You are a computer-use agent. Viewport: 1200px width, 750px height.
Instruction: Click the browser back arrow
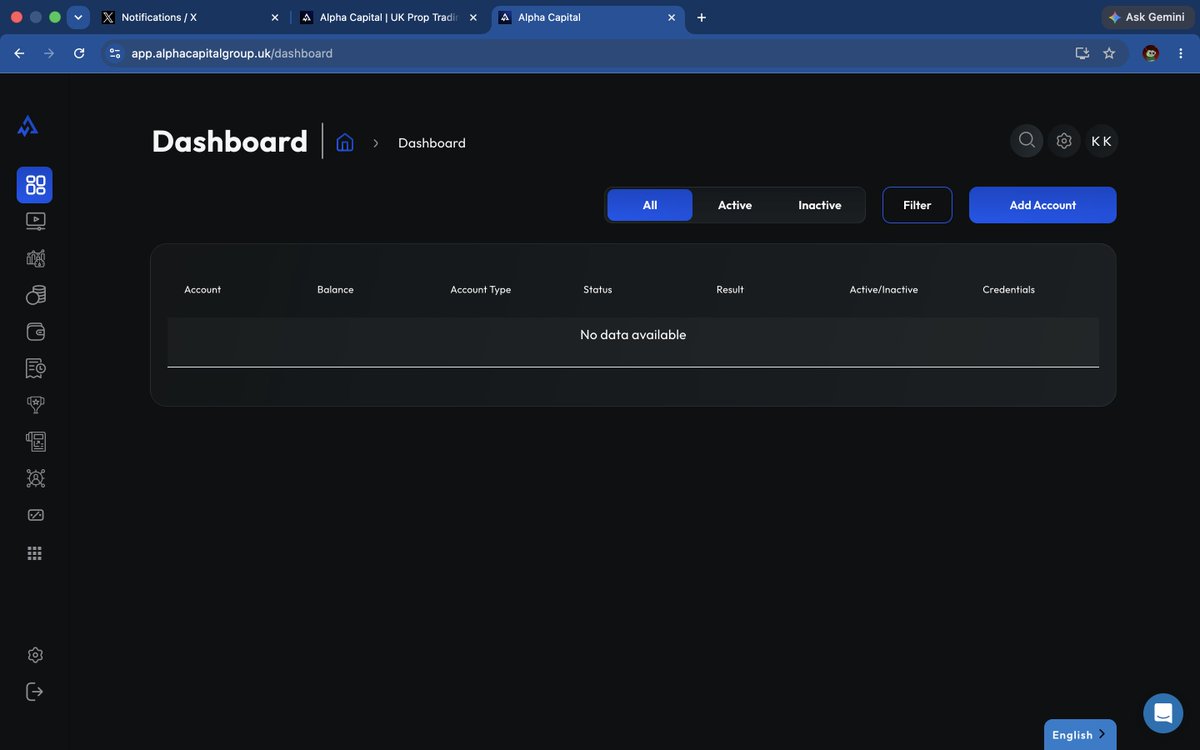[19, 53]
